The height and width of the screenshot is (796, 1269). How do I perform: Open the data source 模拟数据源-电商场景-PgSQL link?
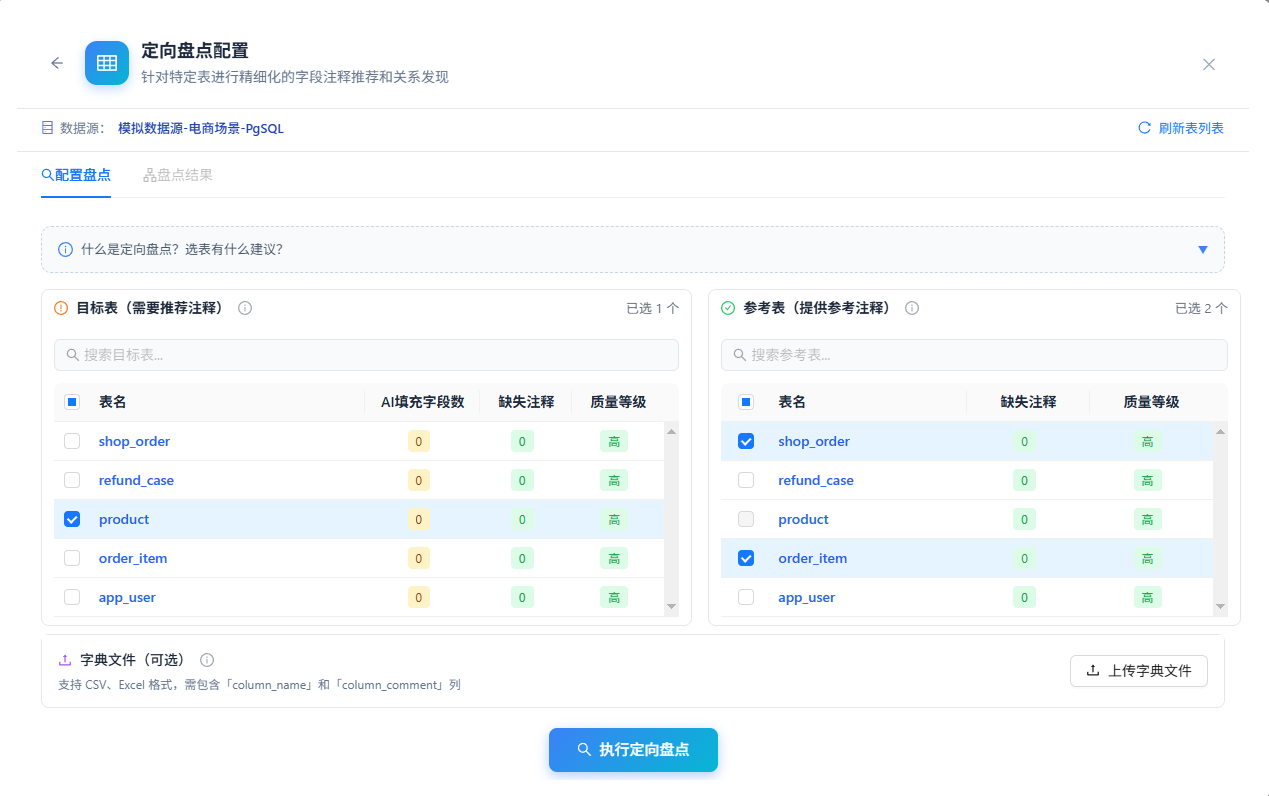(201, 128)
